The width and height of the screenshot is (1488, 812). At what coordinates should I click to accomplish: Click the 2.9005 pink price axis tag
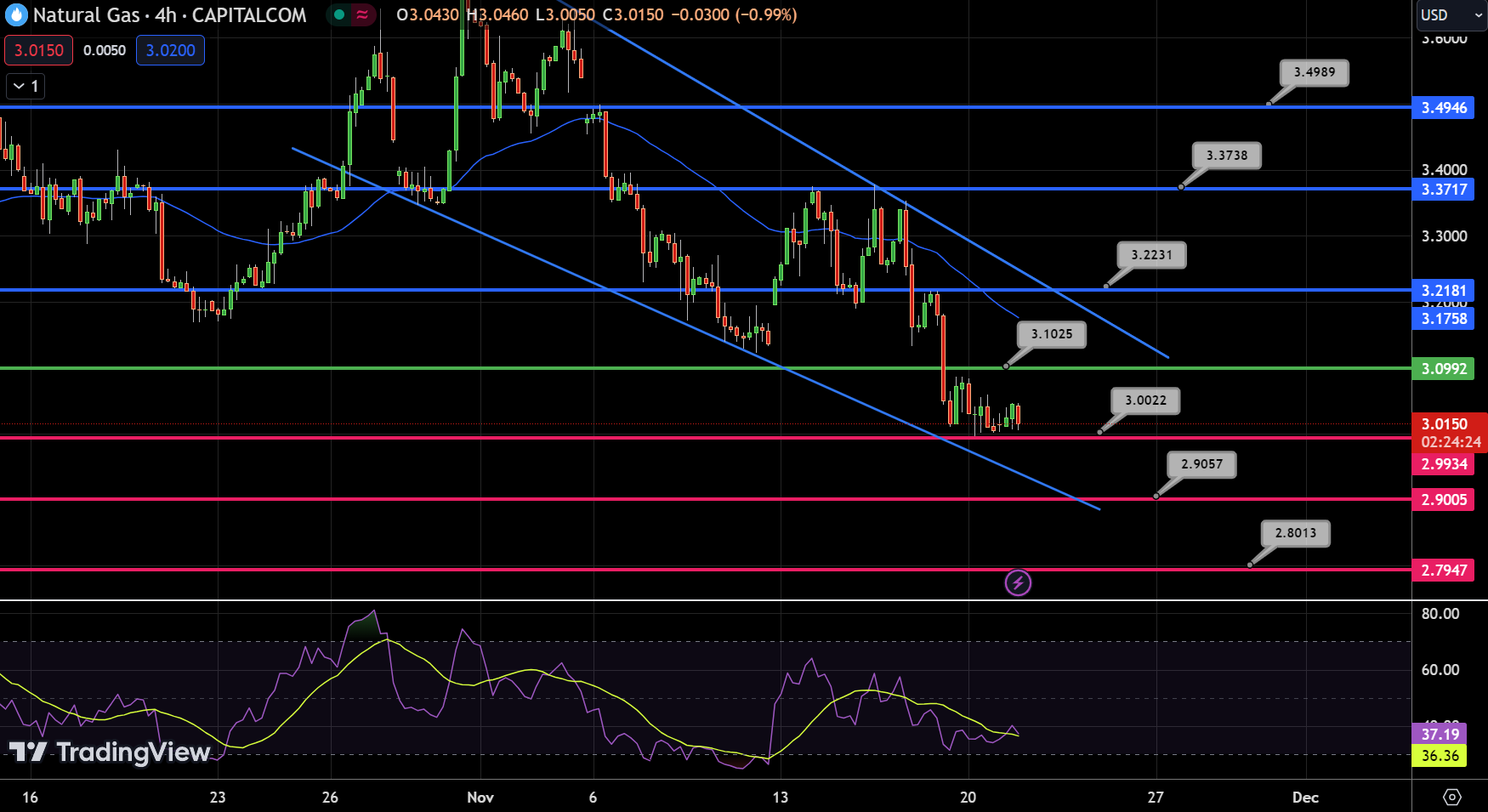pyautogui.click(x=1444, y=500)
